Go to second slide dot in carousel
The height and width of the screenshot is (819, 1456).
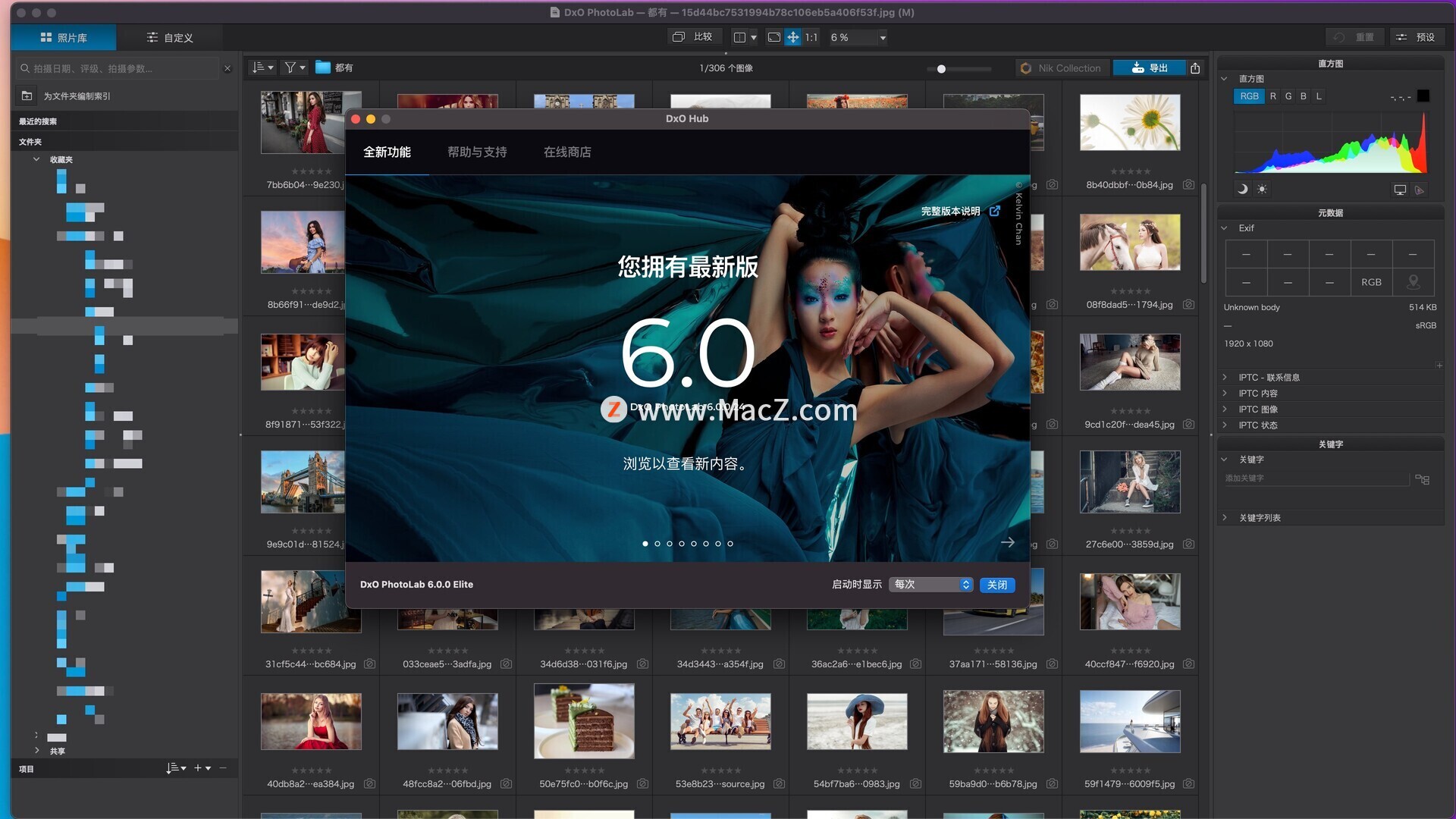(x=657, y=544)
